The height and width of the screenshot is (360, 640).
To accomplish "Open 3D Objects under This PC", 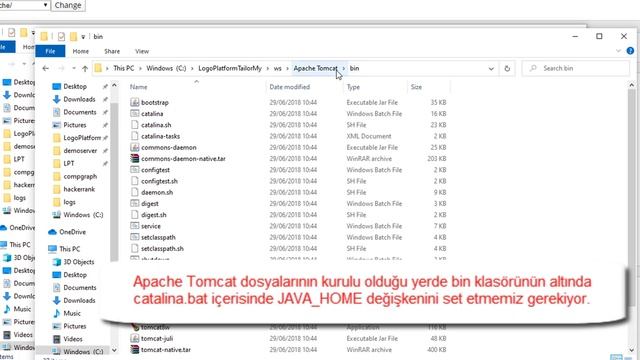I will 78,262.
